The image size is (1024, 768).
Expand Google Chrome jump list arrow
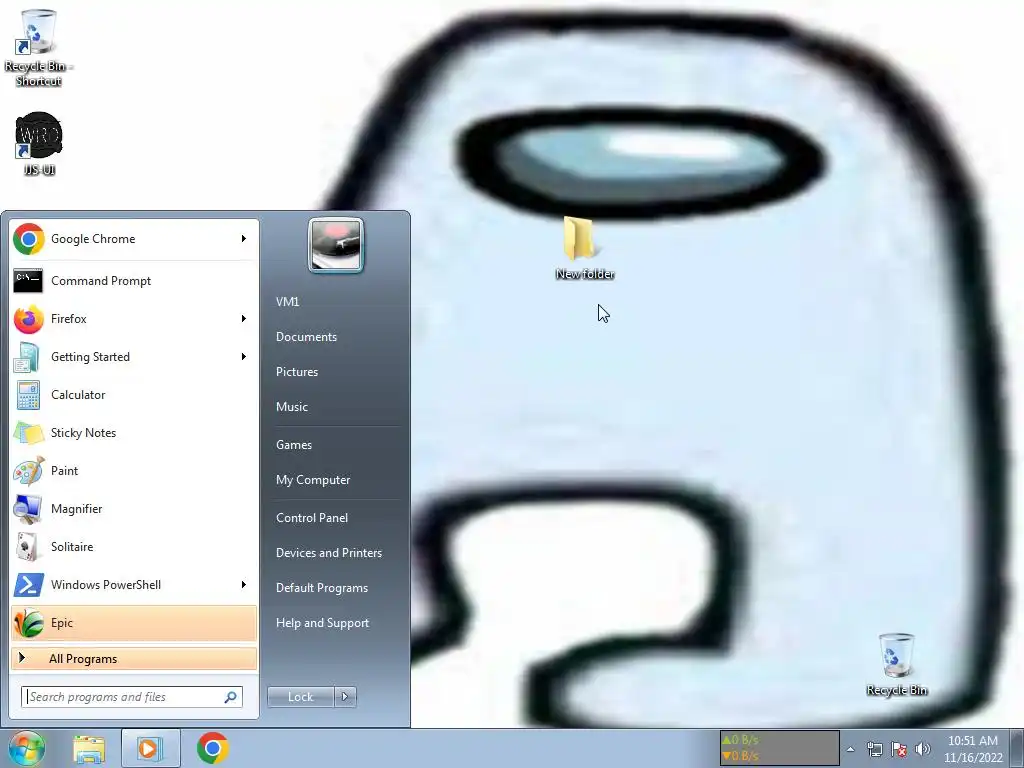[x=244, y=239]
